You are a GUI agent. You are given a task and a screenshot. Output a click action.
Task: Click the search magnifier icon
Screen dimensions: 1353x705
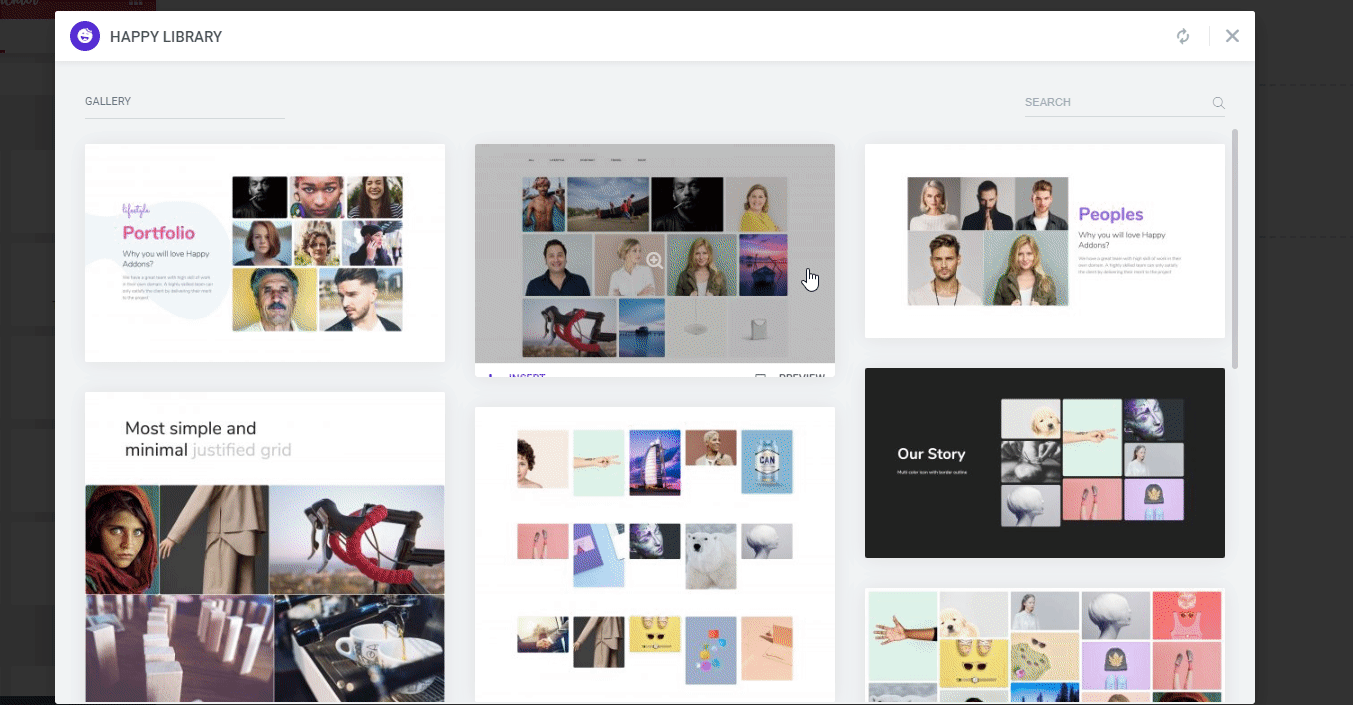point(1218,102)
